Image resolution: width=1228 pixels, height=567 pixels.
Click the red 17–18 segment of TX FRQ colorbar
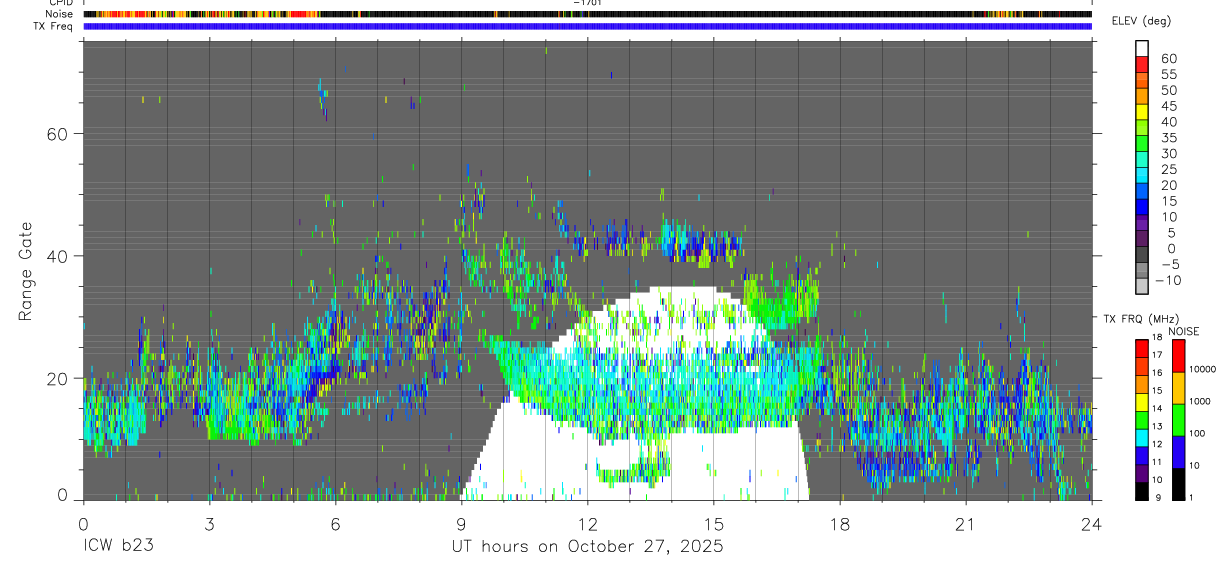pos(1142,348)
